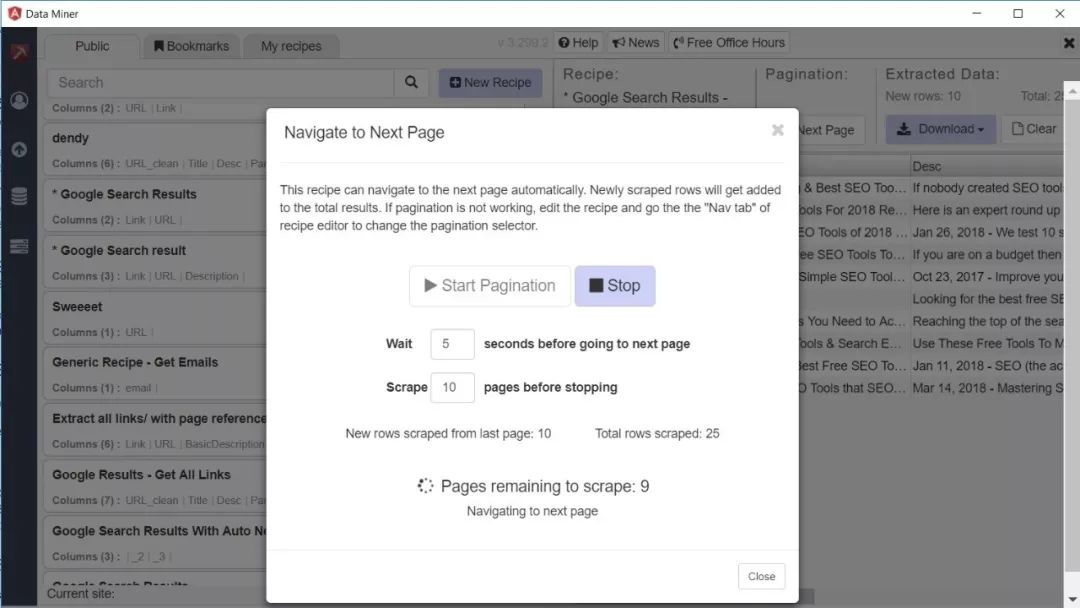
Task: Select Extract all links/ with page reference recipe
Action: point(155,430)
